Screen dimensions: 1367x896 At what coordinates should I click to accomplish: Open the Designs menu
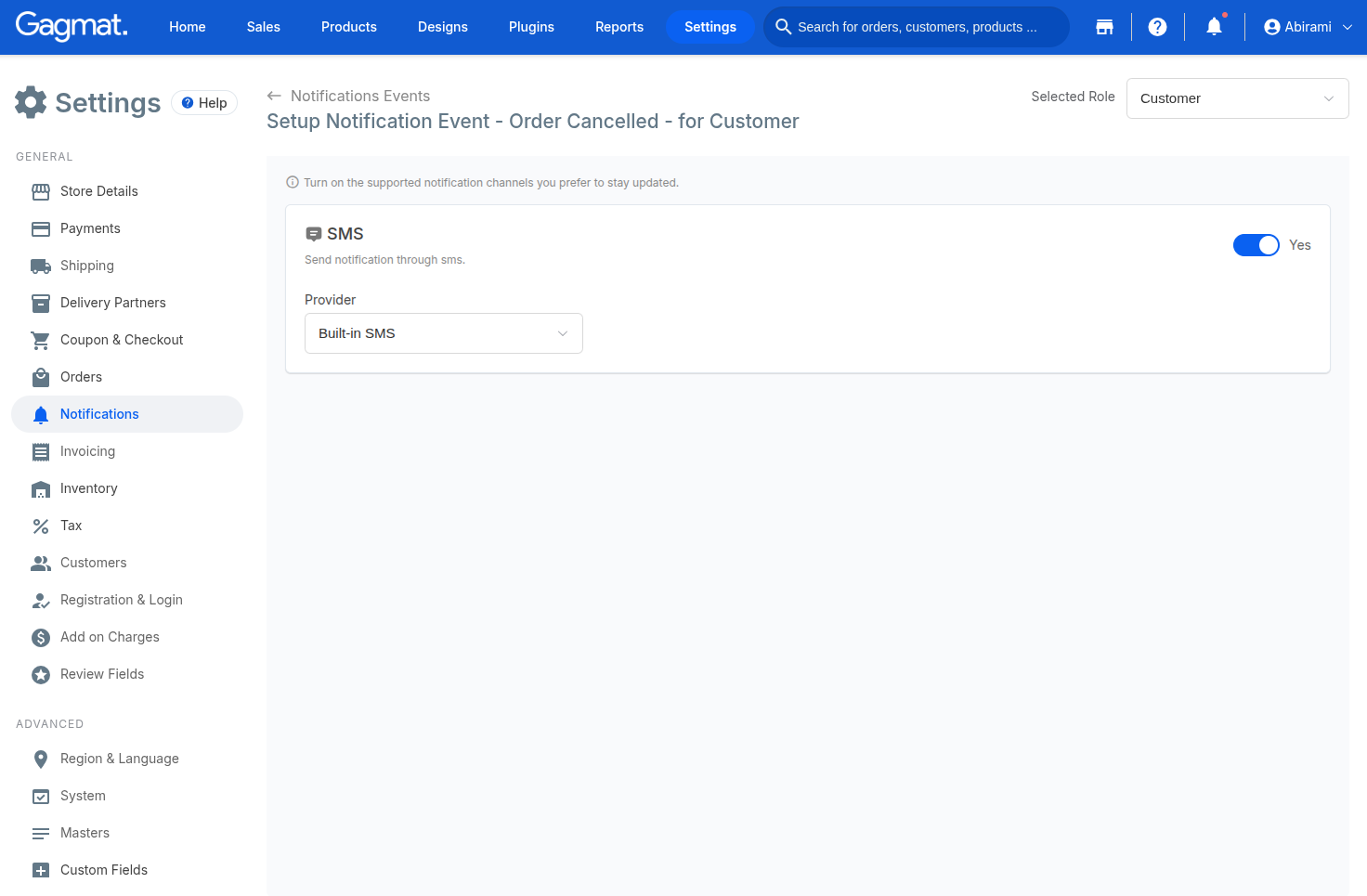443,27
